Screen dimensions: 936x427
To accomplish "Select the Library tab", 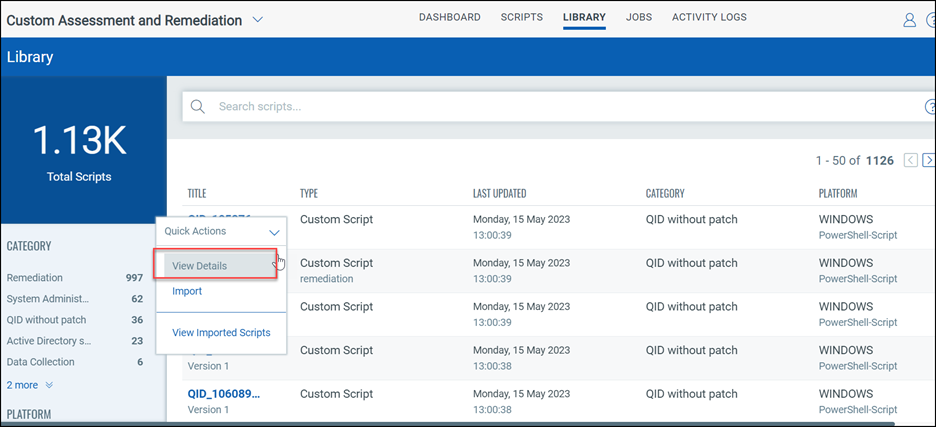I will (x=584, y=17).
